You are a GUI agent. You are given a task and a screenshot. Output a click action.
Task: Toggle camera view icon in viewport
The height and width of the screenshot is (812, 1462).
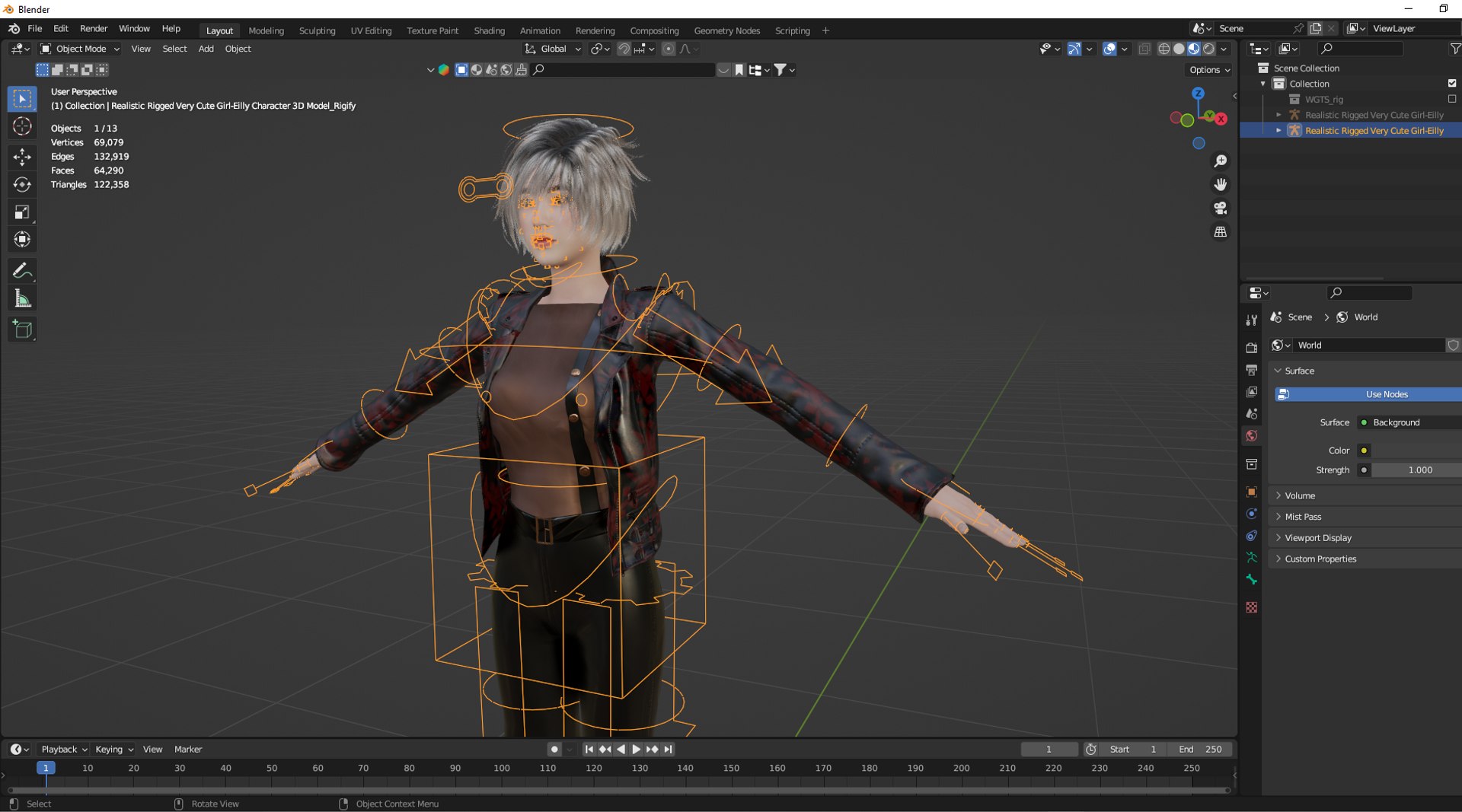tap(1221, 209)
